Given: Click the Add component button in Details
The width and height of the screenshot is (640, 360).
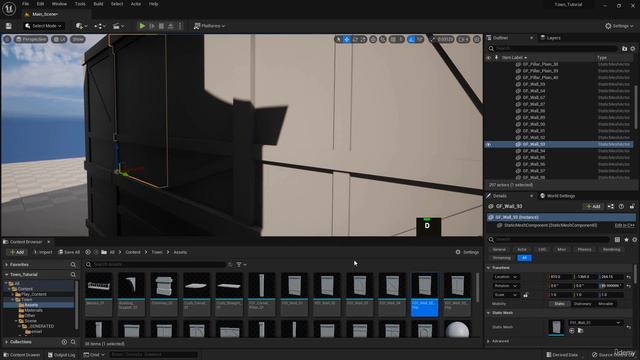Looking at the screenshot, I should coord(593,207).
